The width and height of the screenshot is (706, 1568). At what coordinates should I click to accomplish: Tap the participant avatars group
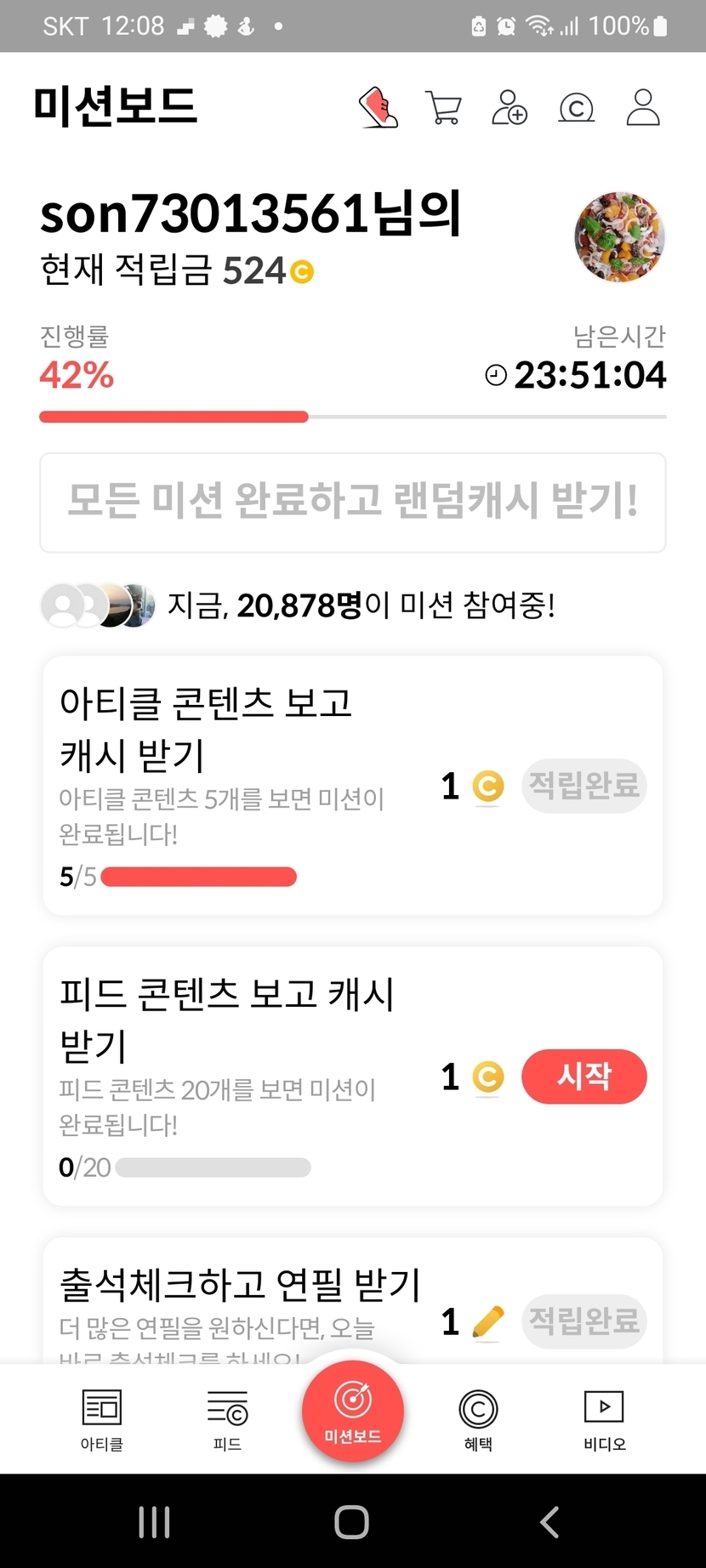pos(98,605)
